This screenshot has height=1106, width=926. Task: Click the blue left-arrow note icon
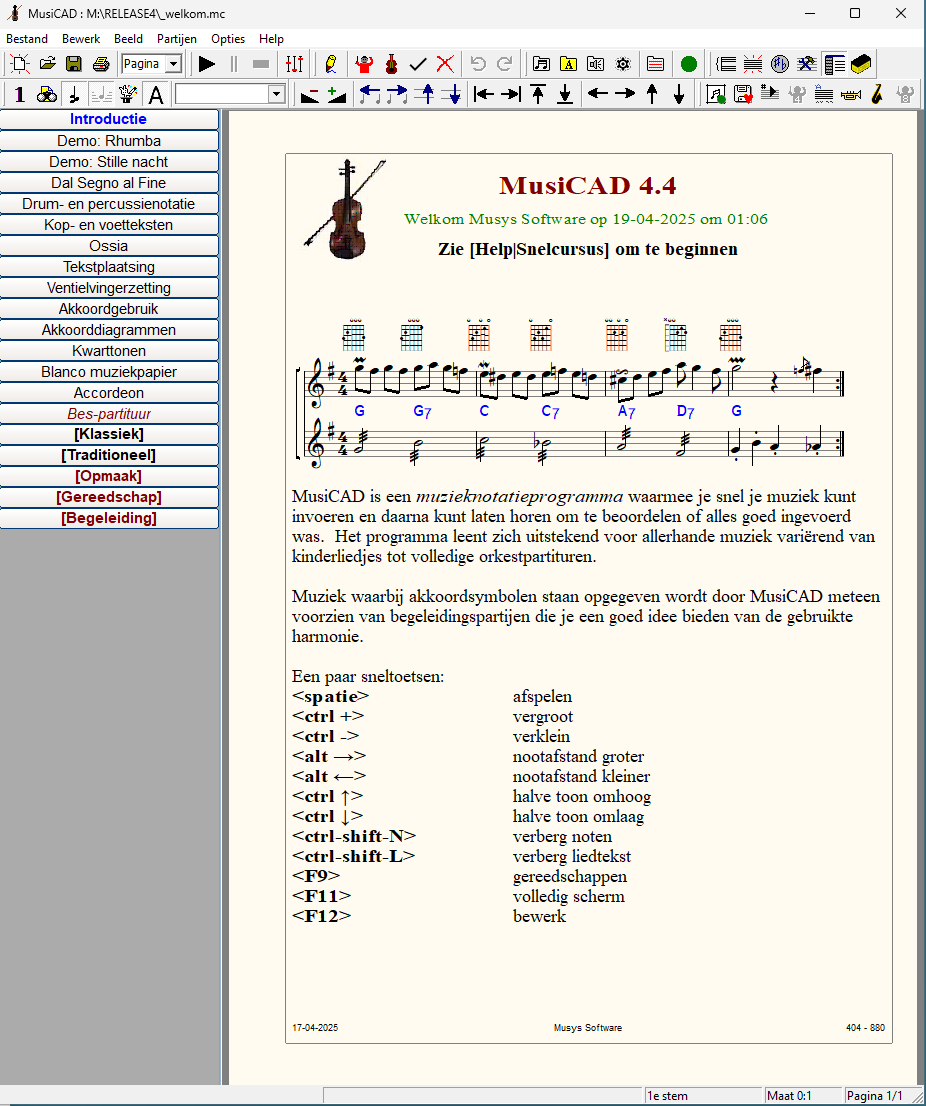370,94
